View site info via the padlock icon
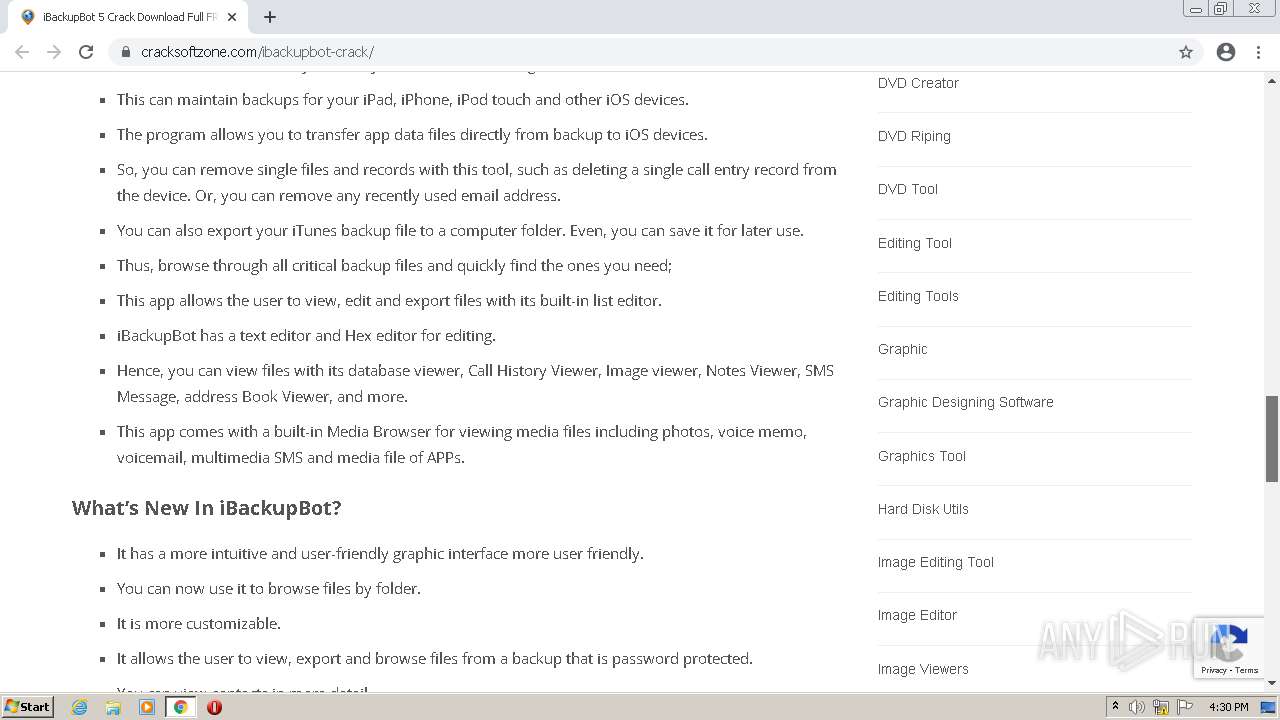This screenshot has width=1280, height=720. tap(126, 52)
